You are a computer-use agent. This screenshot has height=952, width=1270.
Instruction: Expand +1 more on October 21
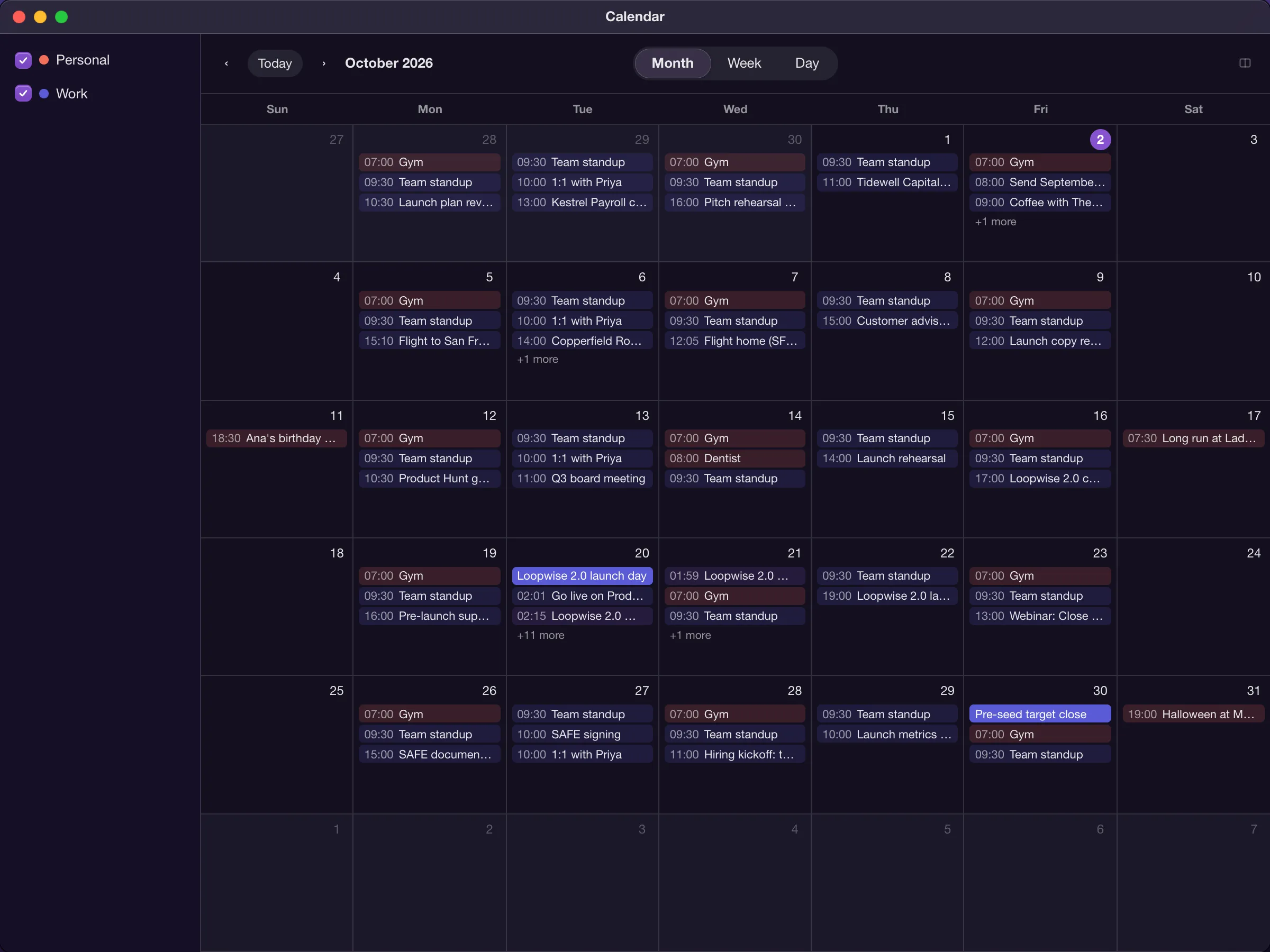(690, 635)
